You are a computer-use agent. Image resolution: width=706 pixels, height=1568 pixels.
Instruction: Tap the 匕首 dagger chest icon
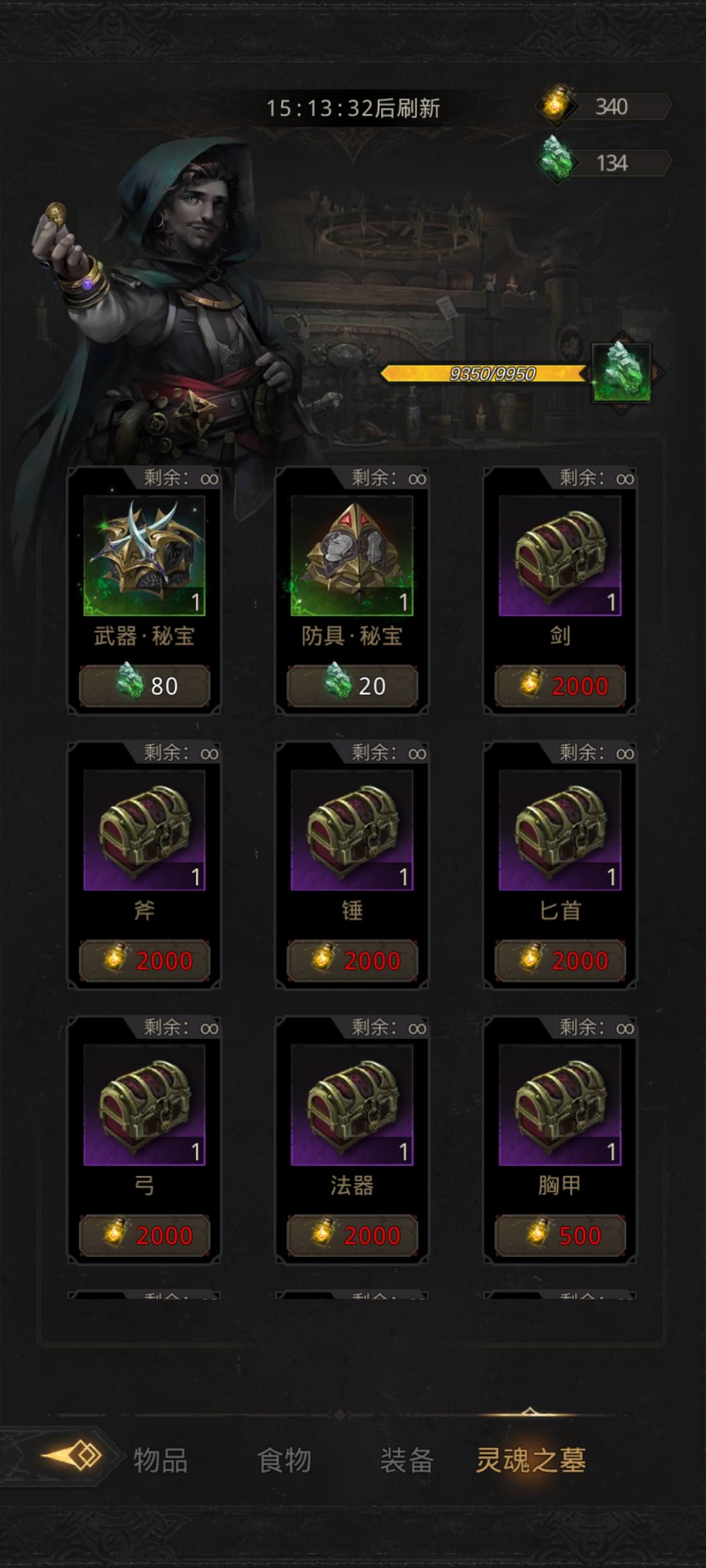click(560, 830)
